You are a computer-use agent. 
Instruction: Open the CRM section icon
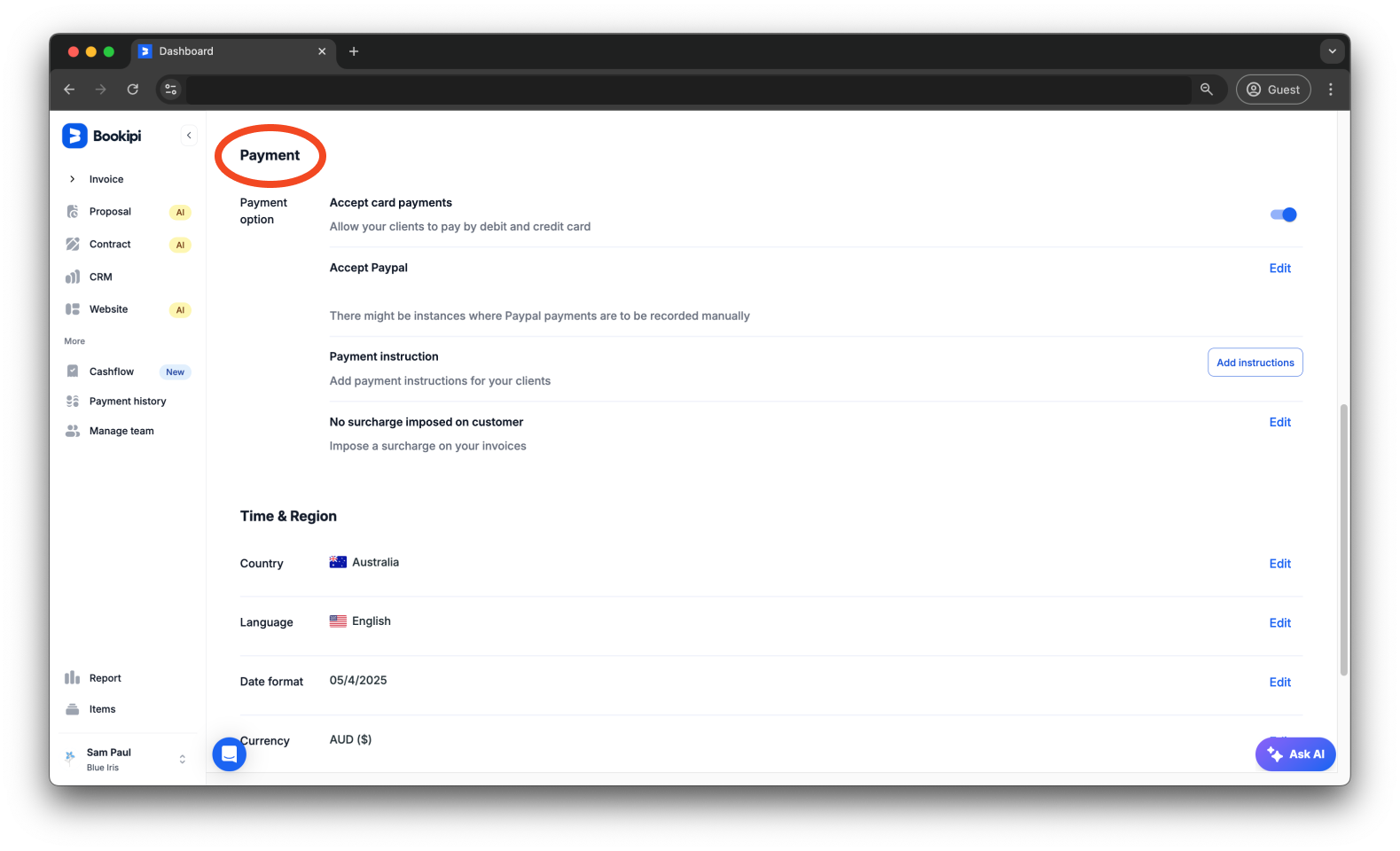[73, 277]
